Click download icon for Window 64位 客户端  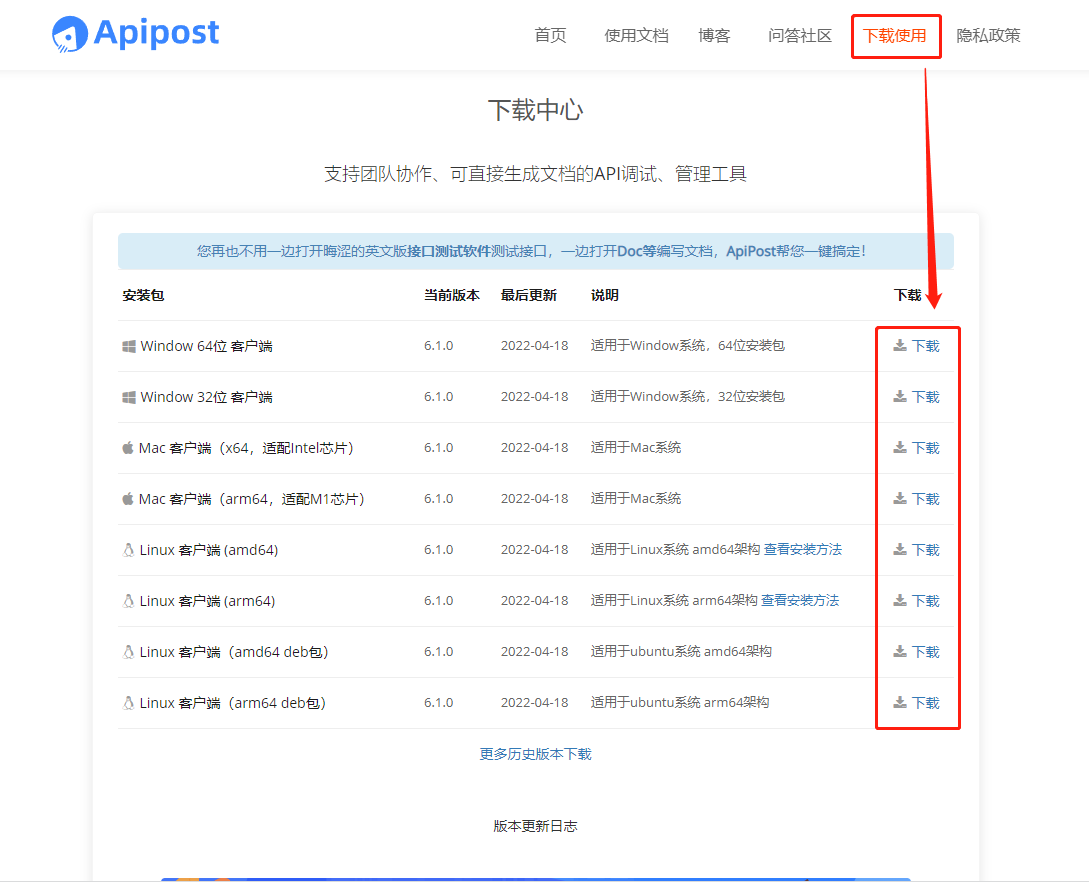tap(899, 345)
